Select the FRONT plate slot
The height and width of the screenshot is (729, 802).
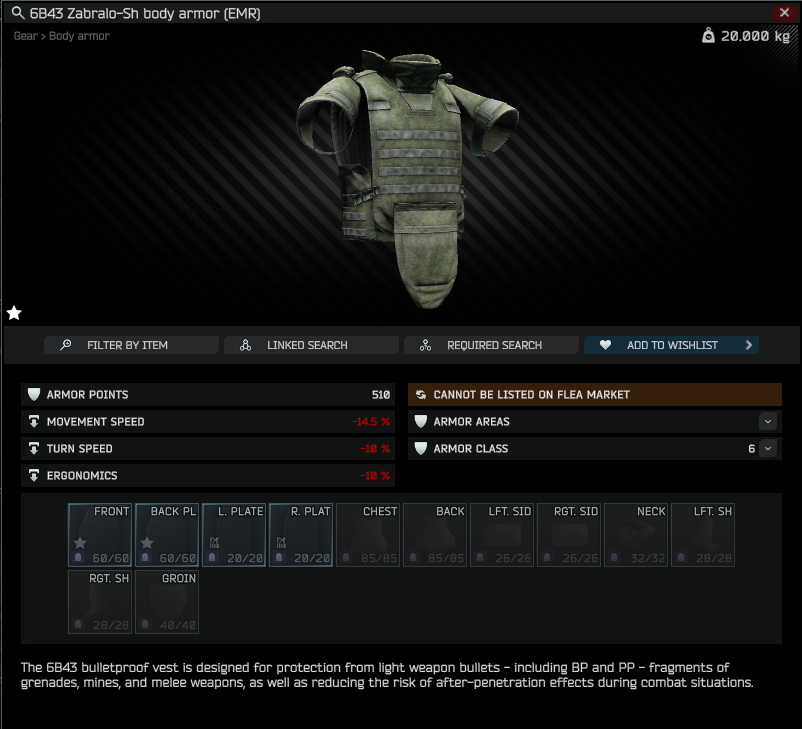coord(100,535)
